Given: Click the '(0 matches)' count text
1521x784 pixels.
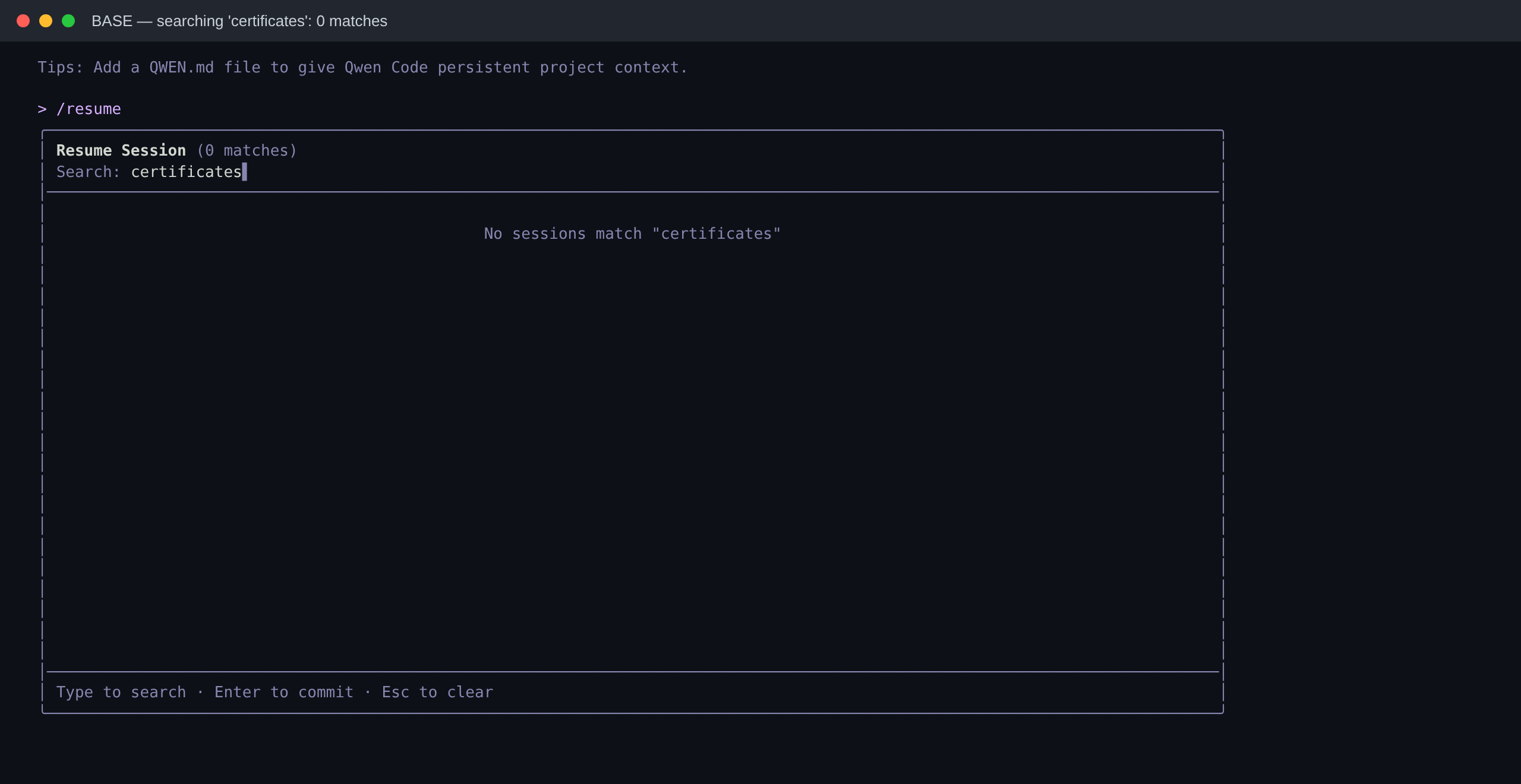Looking at the screenshot, I should pos(247,150).
